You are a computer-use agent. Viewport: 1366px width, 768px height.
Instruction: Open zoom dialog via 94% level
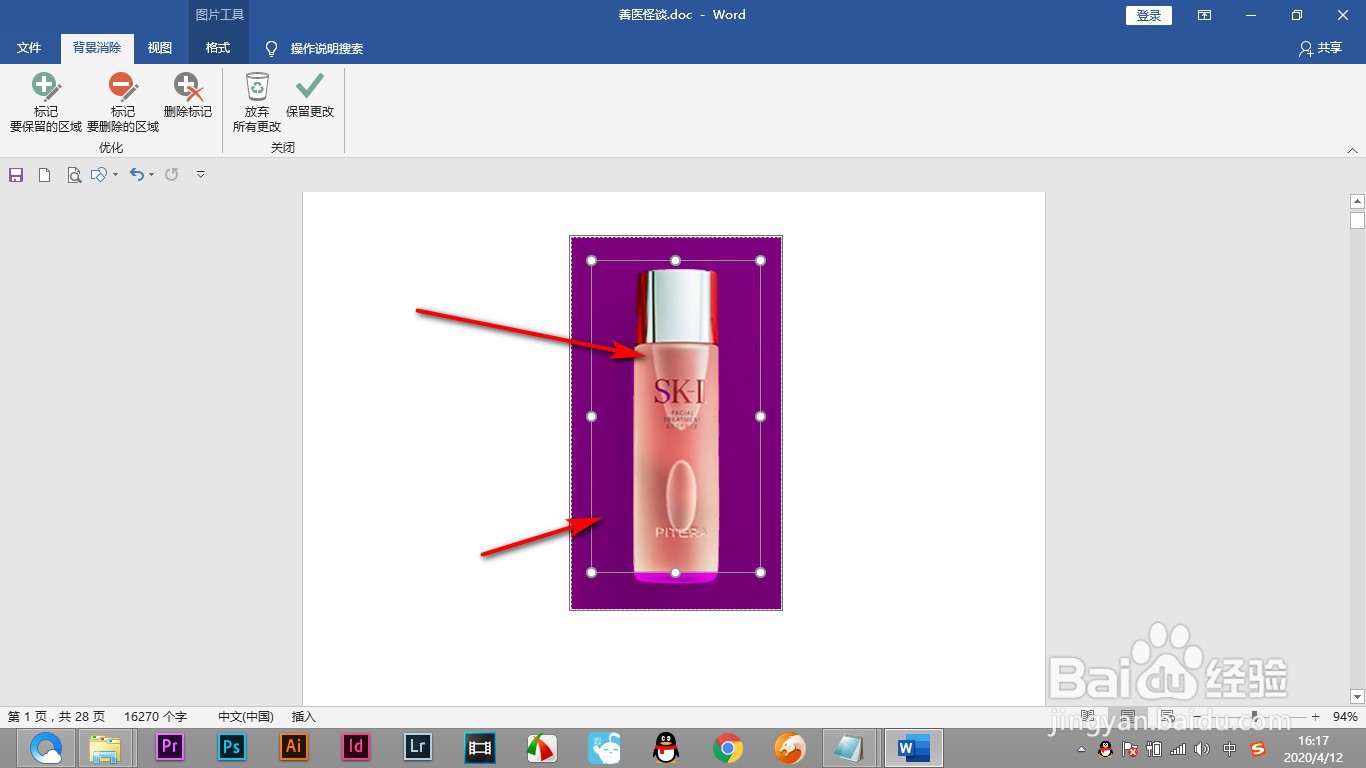click(1345, 717)
